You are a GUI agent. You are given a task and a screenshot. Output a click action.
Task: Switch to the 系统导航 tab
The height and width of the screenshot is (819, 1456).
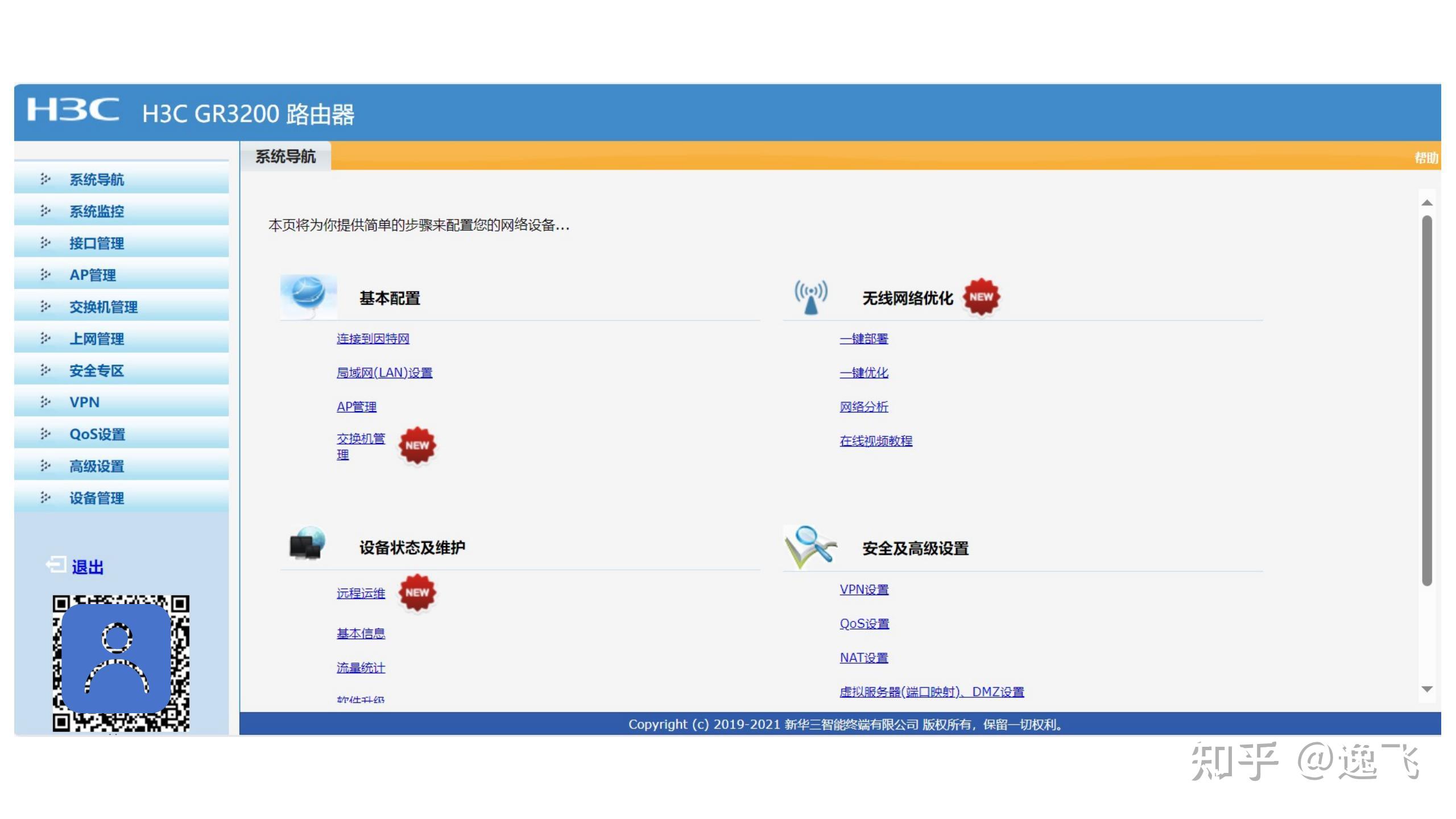(x=286, y=156)
